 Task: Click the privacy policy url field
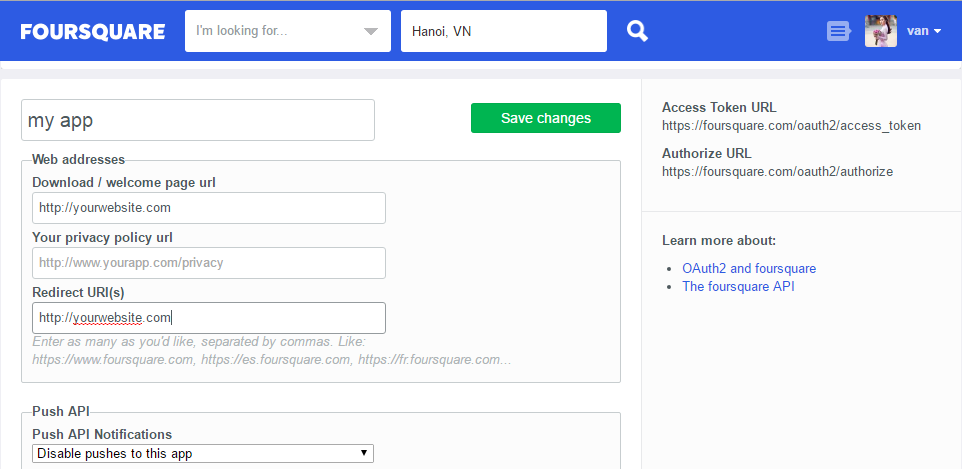pyautogui.click(x=209, y=263)
